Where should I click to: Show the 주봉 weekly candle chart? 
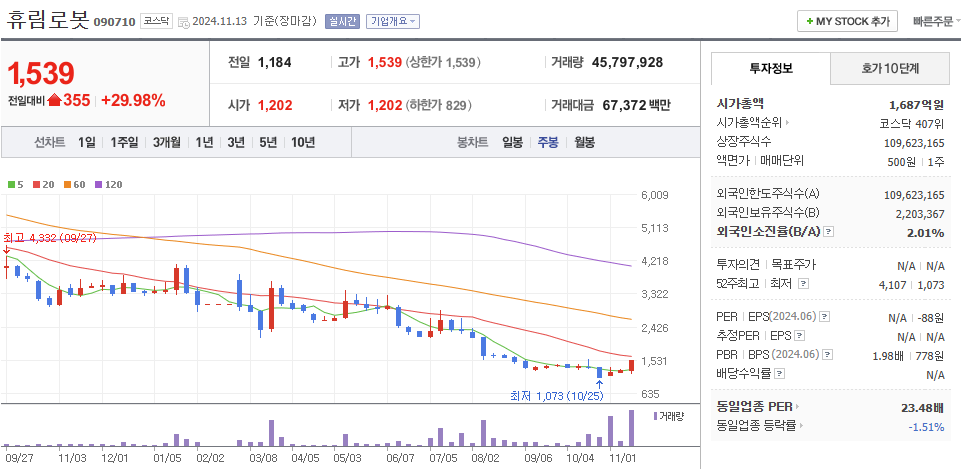click(x=548, y=143)
